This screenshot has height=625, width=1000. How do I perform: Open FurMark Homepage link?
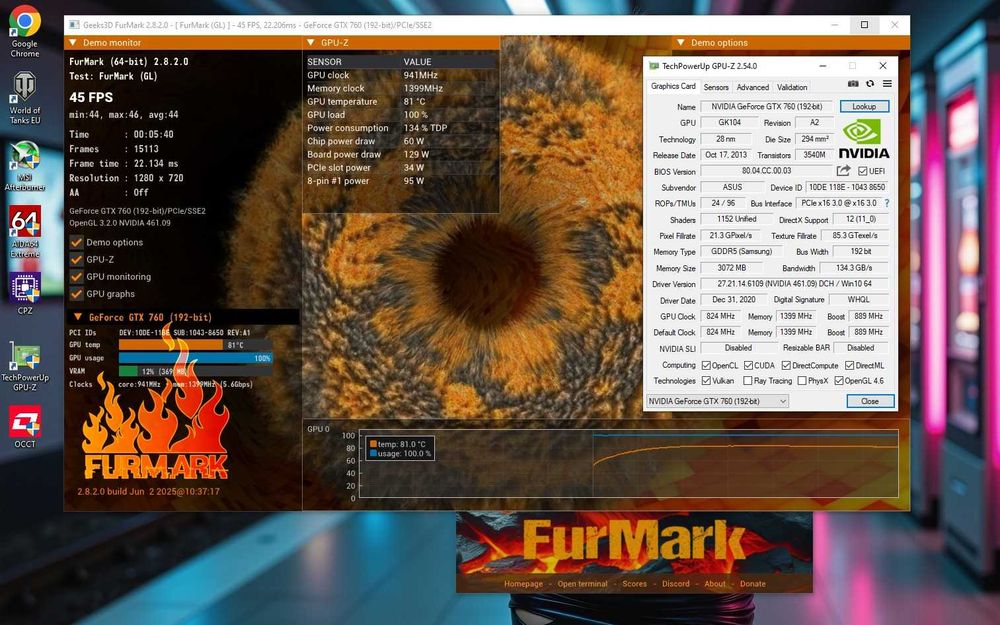click(x=523, y=584)
